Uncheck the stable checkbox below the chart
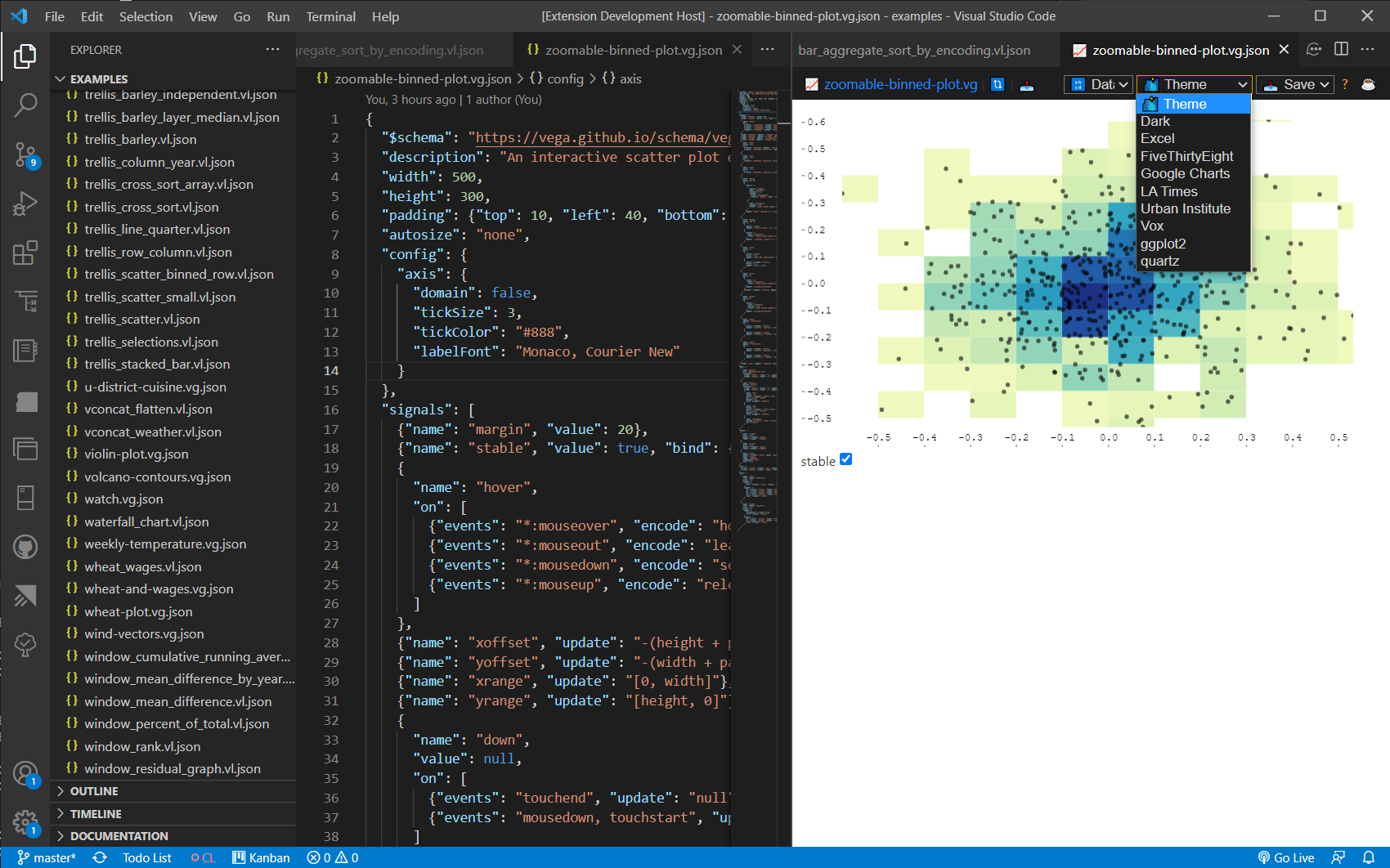 pos(846,459)
